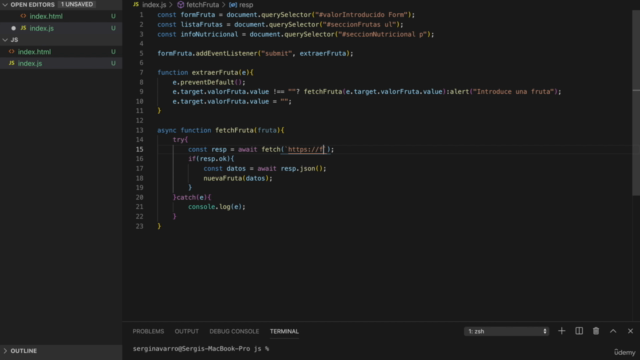
Task: Click line number 7 in the gutter
Action: pos(141,73)
